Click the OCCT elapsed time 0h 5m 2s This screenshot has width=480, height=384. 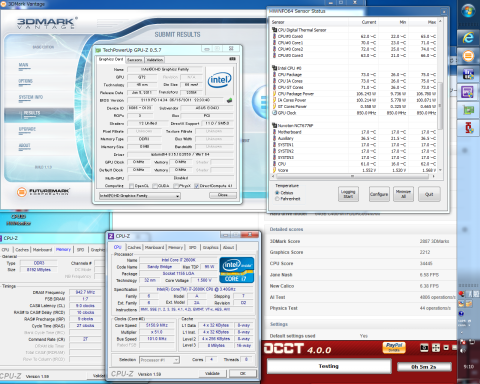pos(424,367)
